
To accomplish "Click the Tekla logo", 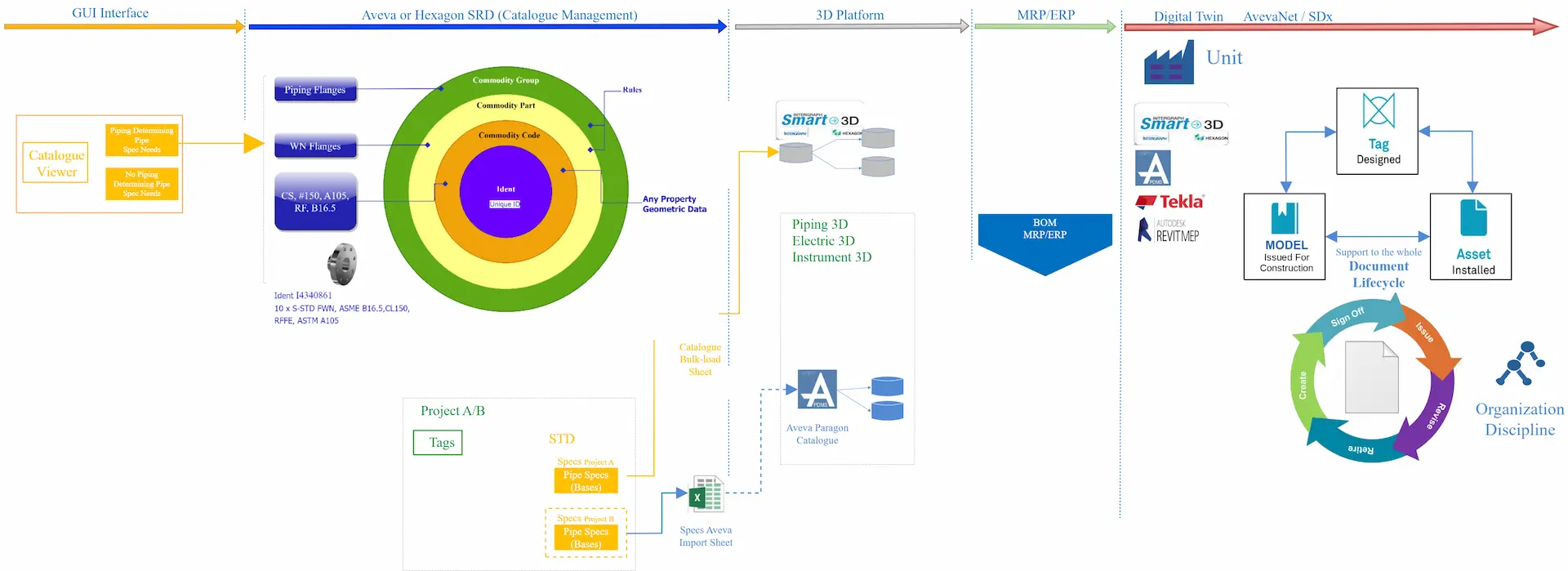I will click(1169, 202).
